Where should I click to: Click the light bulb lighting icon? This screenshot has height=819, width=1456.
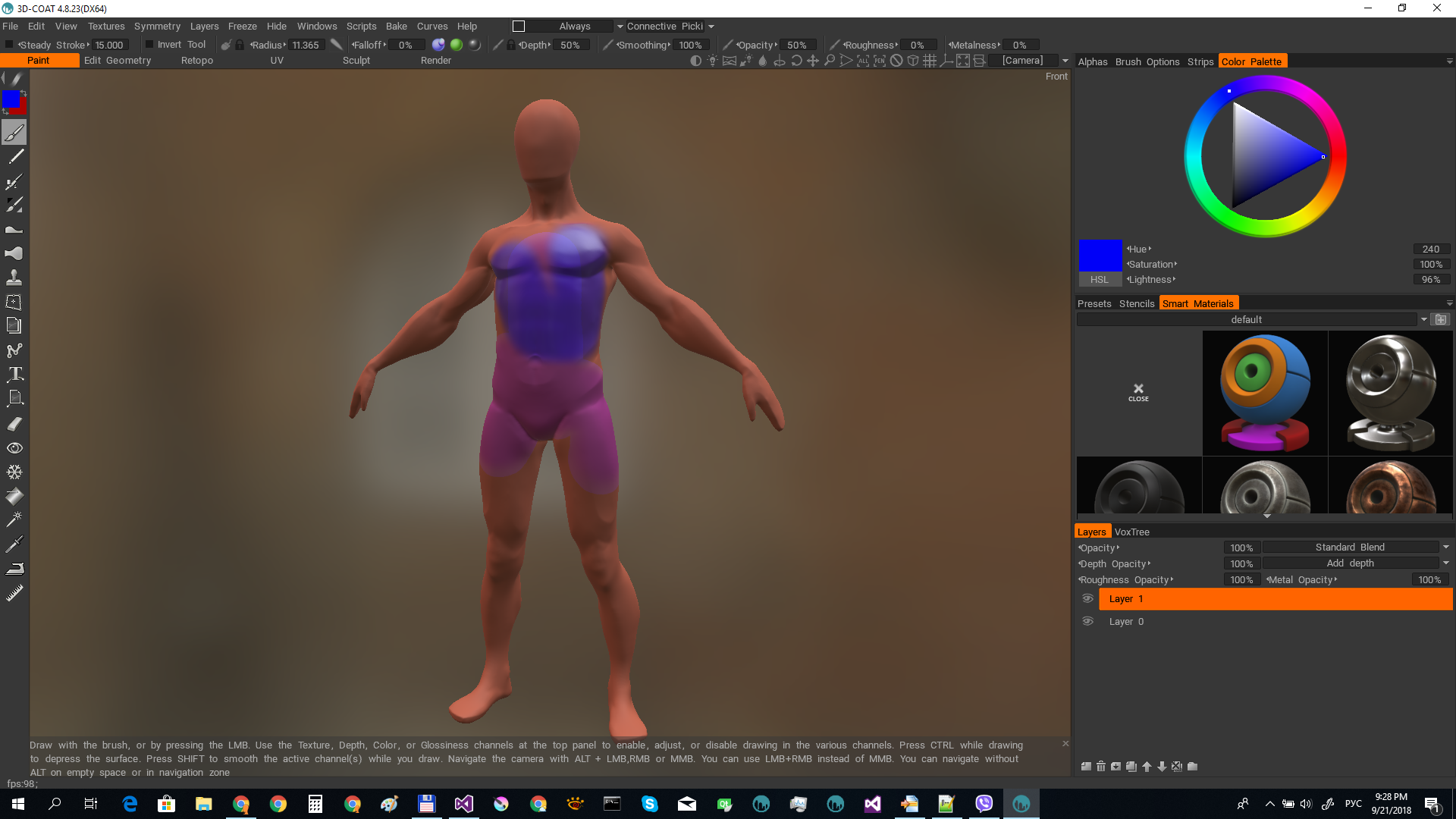click(x=712, y=61)
